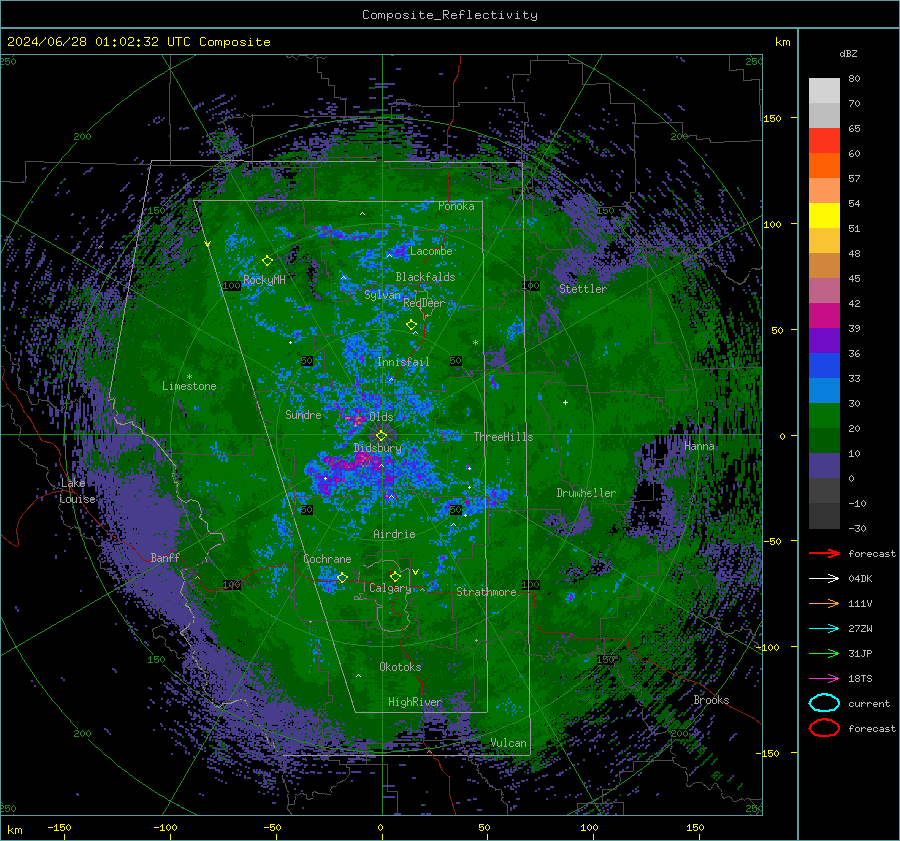Click the Banff label

165,557
